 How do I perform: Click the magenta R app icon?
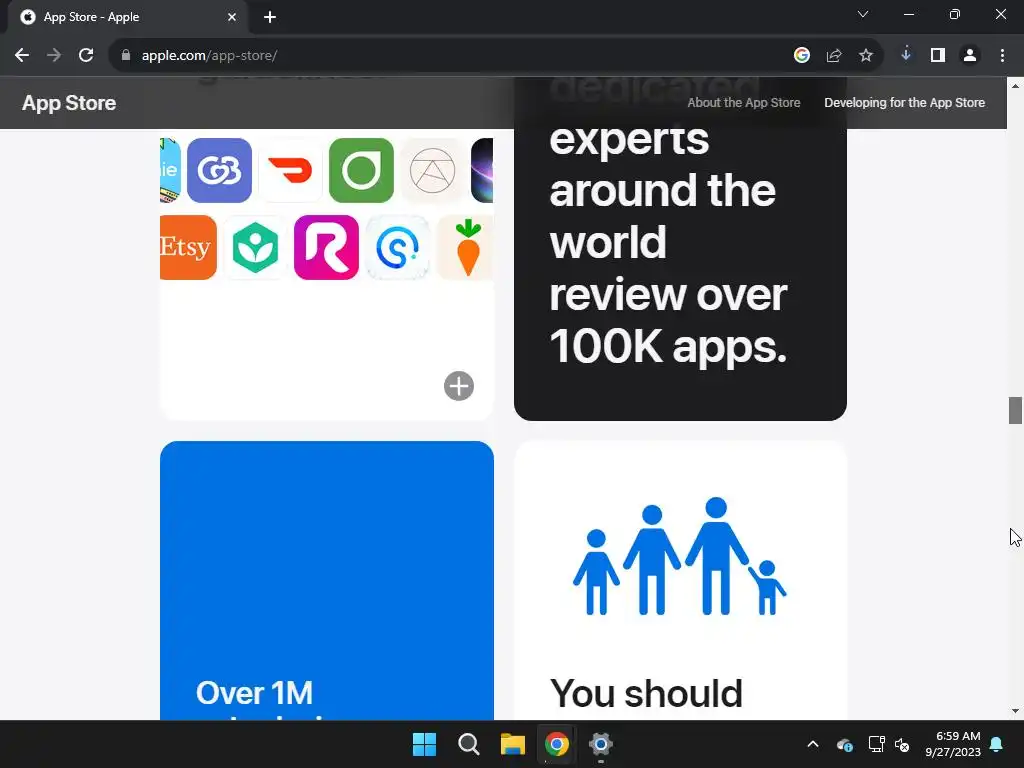coord(327,248)
